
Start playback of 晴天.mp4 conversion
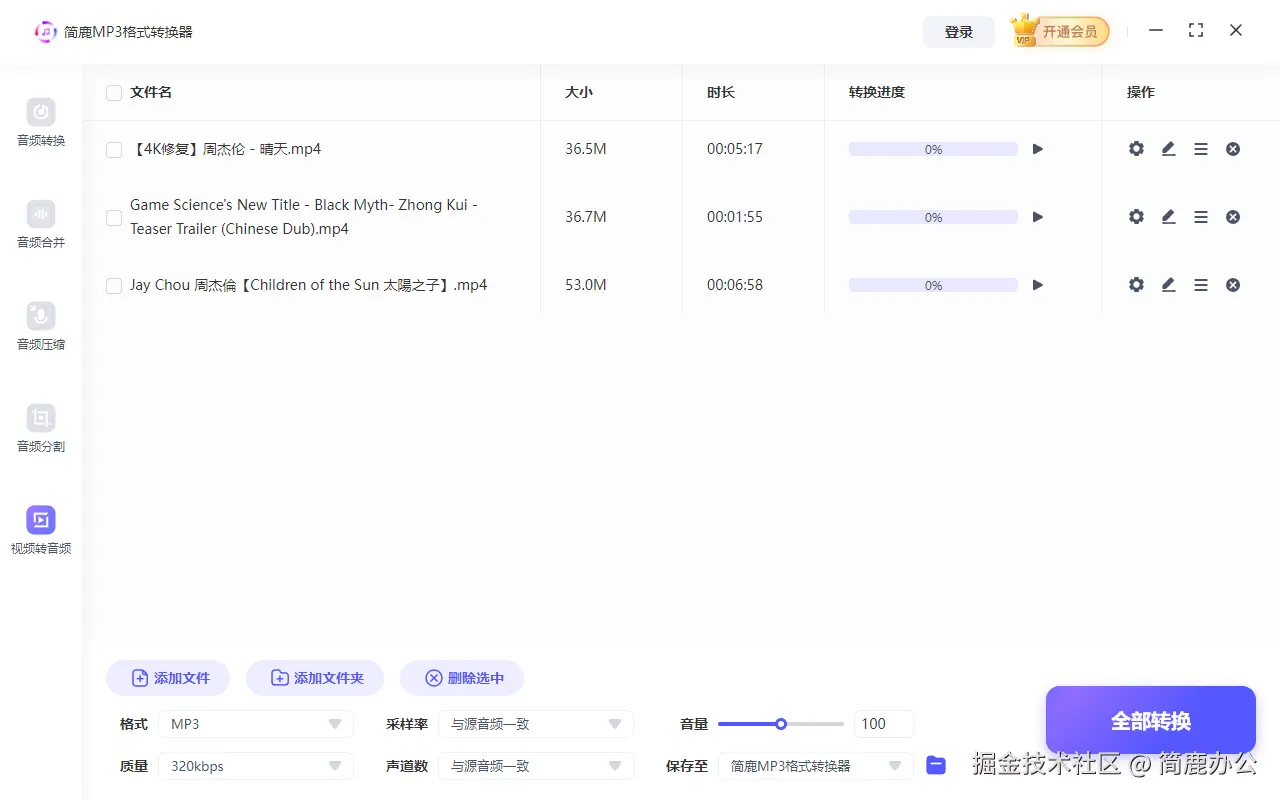point(1037,148)
